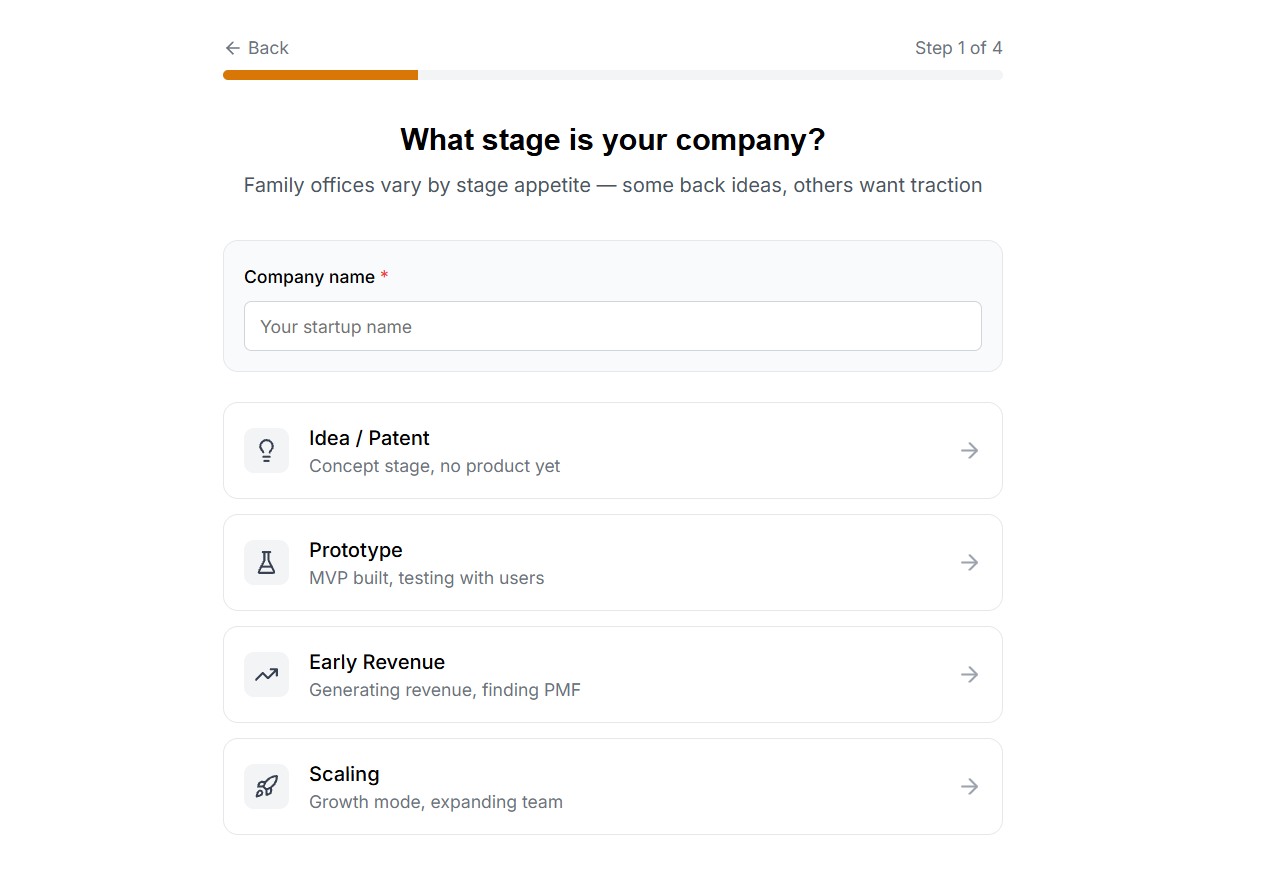Select the Scaling stage title
This screenshot has width=1272, height=879.
(x=344, y=774)
